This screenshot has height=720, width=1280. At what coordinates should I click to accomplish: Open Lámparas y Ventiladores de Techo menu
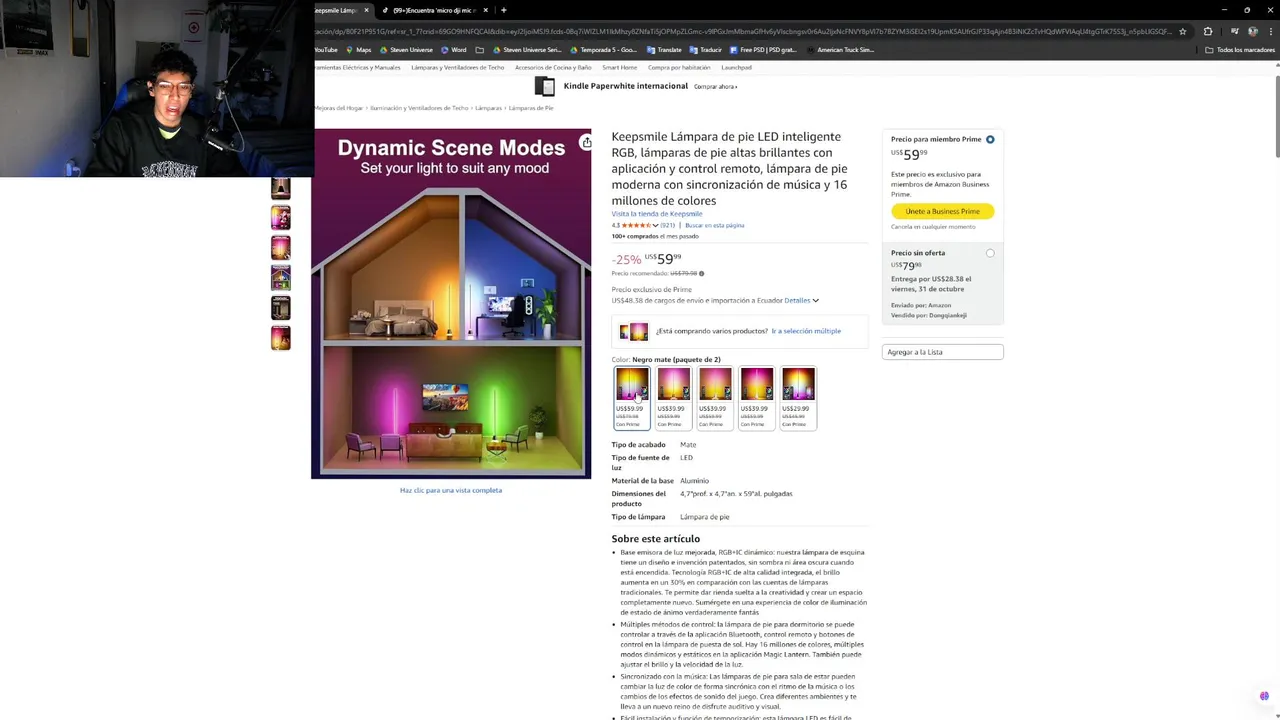[x=457, y=67]
